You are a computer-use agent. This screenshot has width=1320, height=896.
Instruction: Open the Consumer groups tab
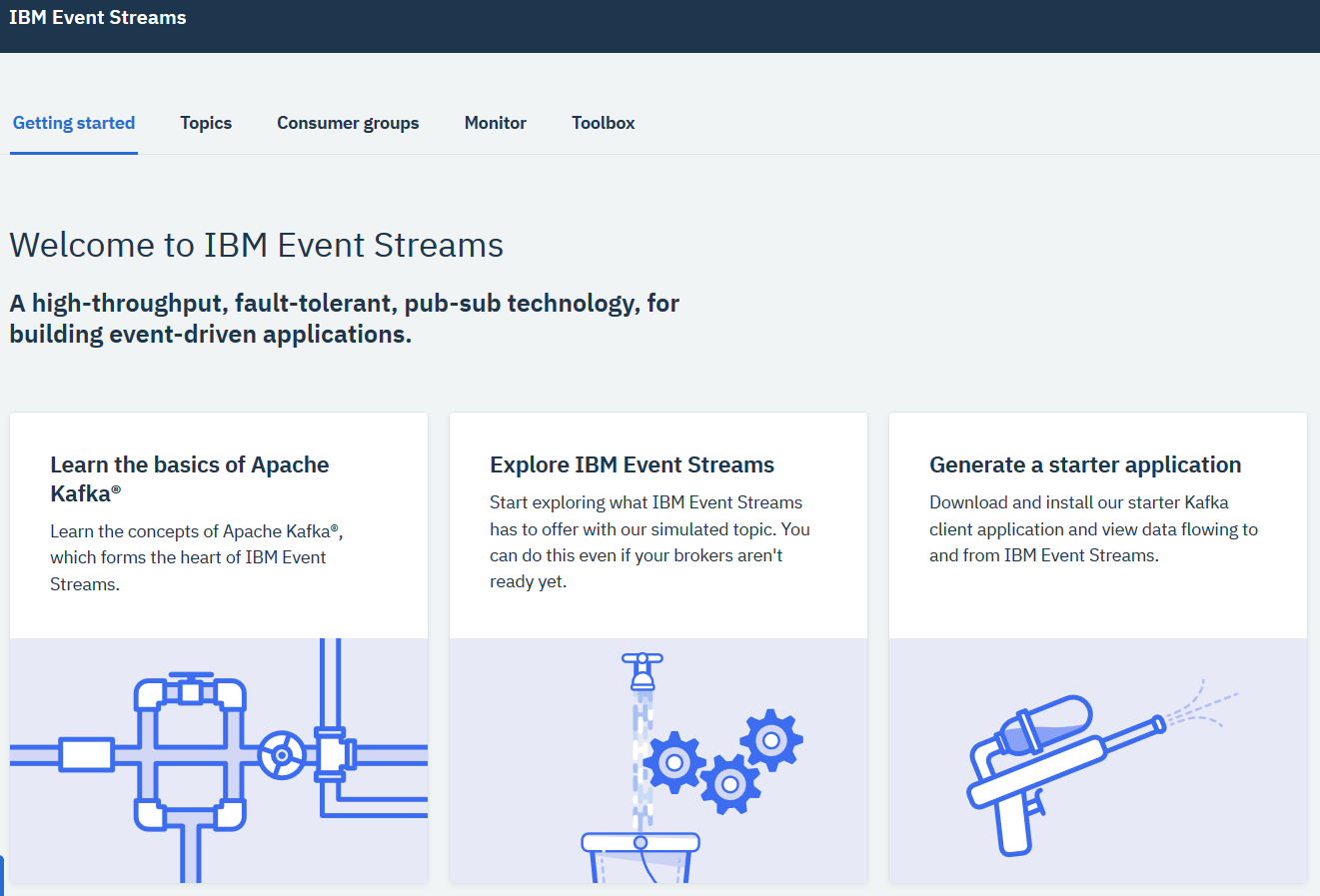click(348, 123)
